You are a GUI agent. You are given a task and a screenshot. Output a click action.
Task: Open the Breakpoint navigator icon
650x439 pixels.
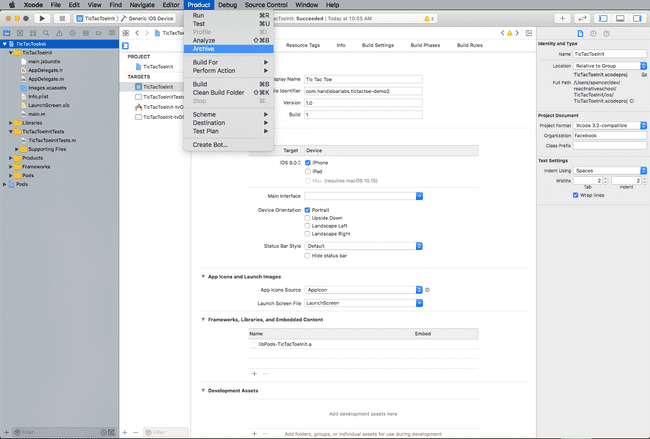[x=99, y=33]
